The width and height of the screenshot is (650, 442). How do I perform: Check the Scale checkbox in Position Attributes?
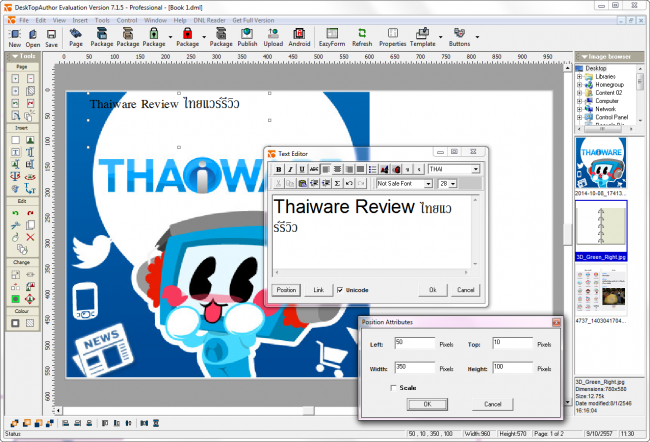click(393, 388)
